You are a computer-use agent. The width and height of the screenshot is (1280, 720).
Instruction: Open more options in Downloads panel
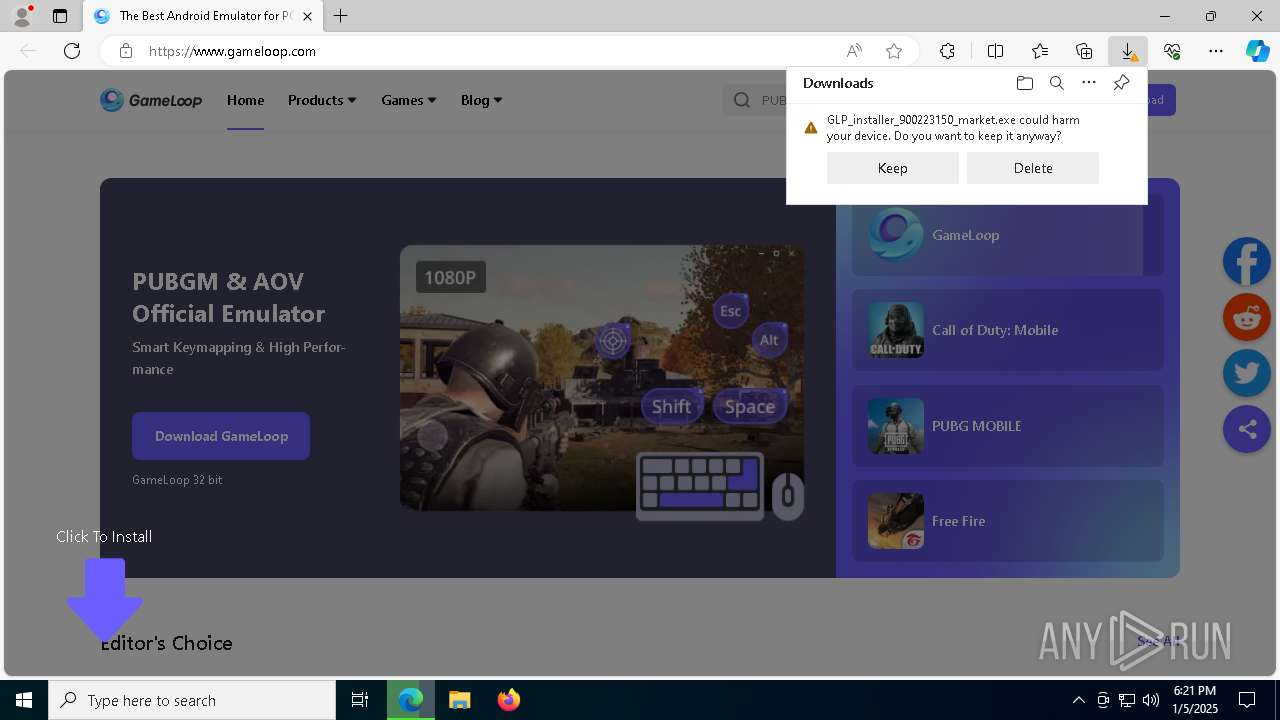1089,83
